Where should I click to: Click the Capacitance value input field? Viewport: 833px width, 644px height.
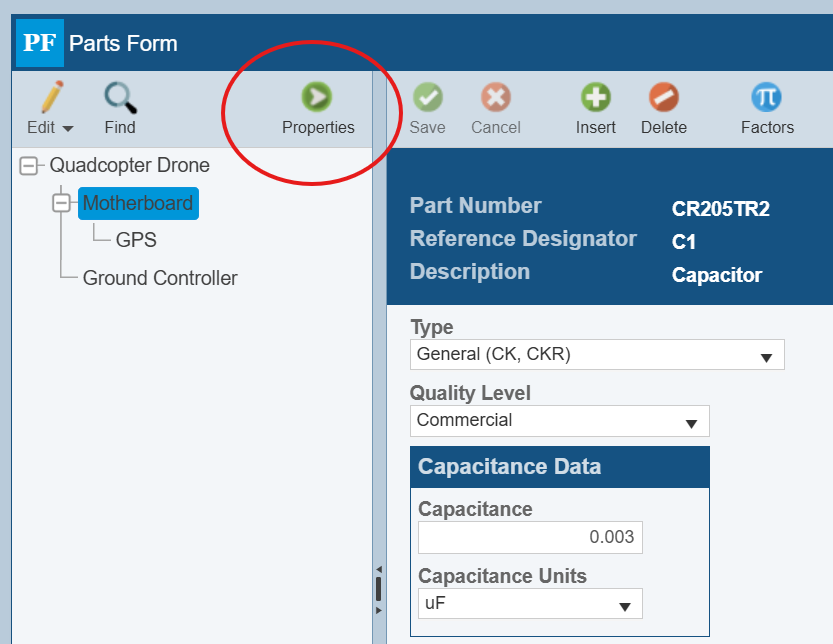pyautogui.click(x=529, y=537)
